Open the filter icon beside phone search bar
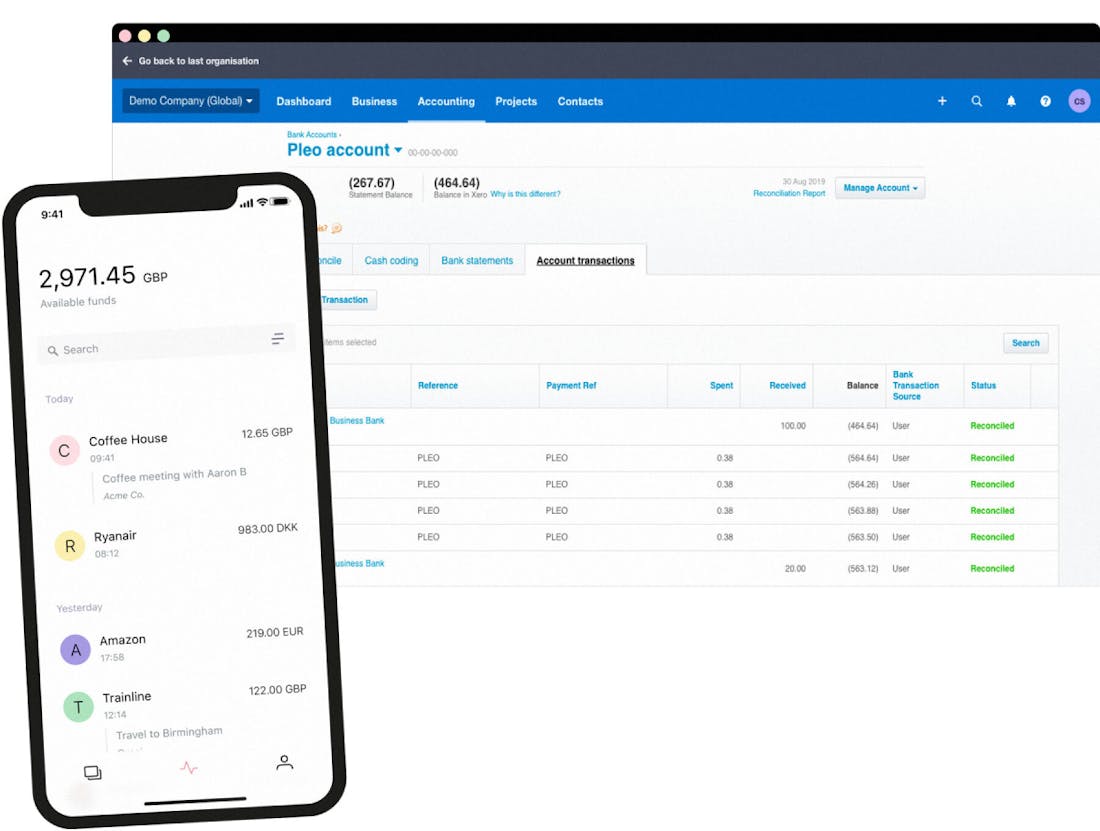The width and height of the screenshot is (1100, 831). (x=279, y=339)
